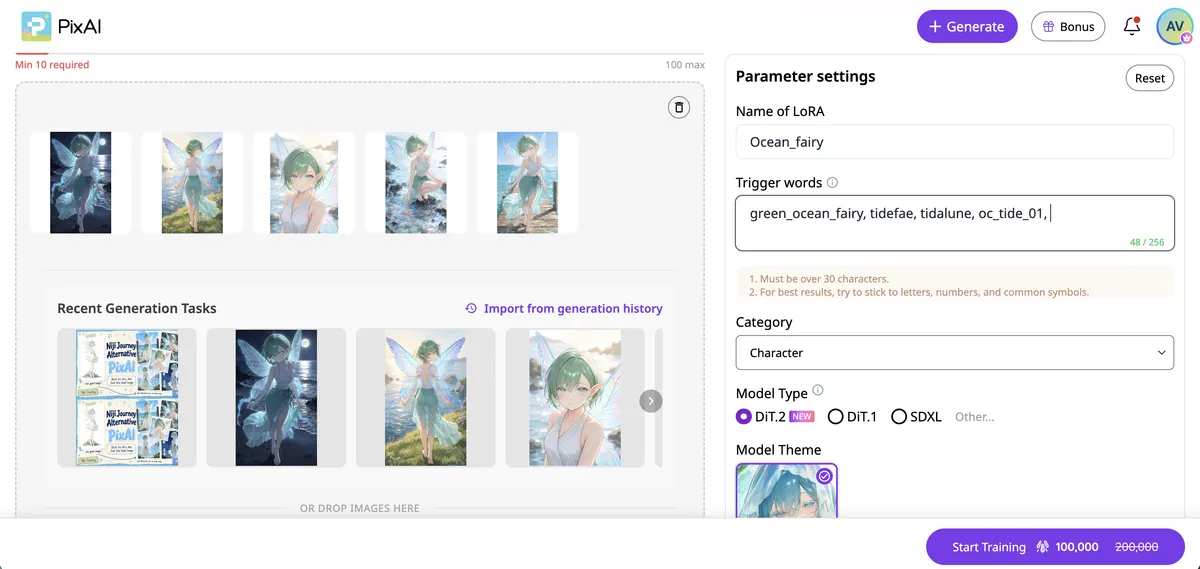Select the SDXL model type
Image resolution: width=1200 pixels, height=569 pixels.
916,416
